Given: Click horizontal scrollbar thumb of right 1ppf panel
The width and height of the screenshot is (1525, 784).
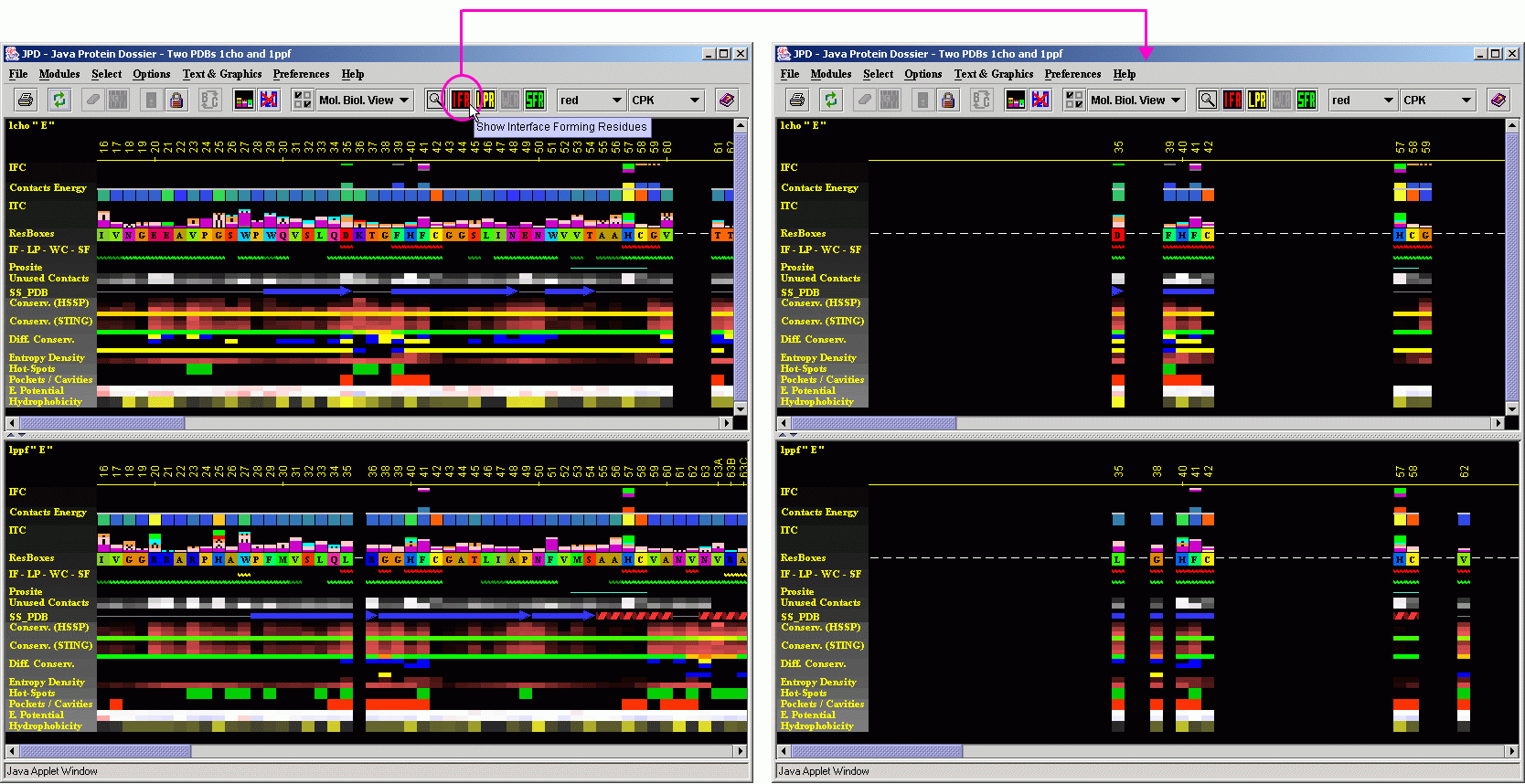Looking at the screenshot, I should pyautogui.click(x=877, y=751).
